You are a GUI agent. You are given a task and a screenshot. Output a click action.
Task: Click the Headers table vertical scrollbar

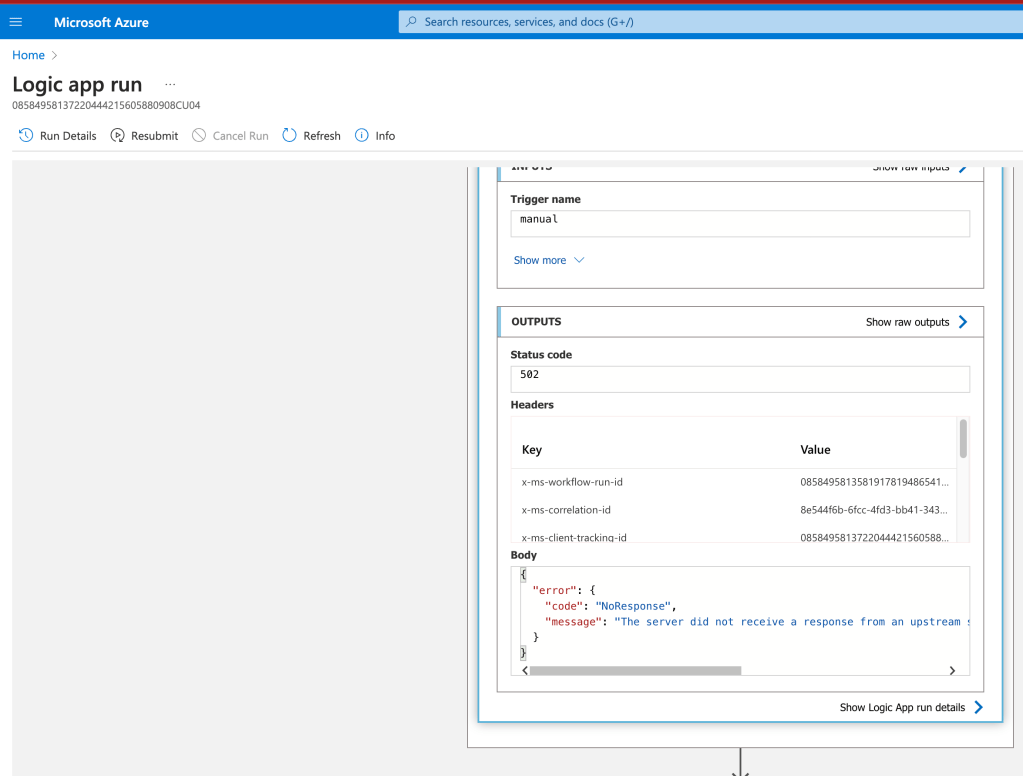963,439
